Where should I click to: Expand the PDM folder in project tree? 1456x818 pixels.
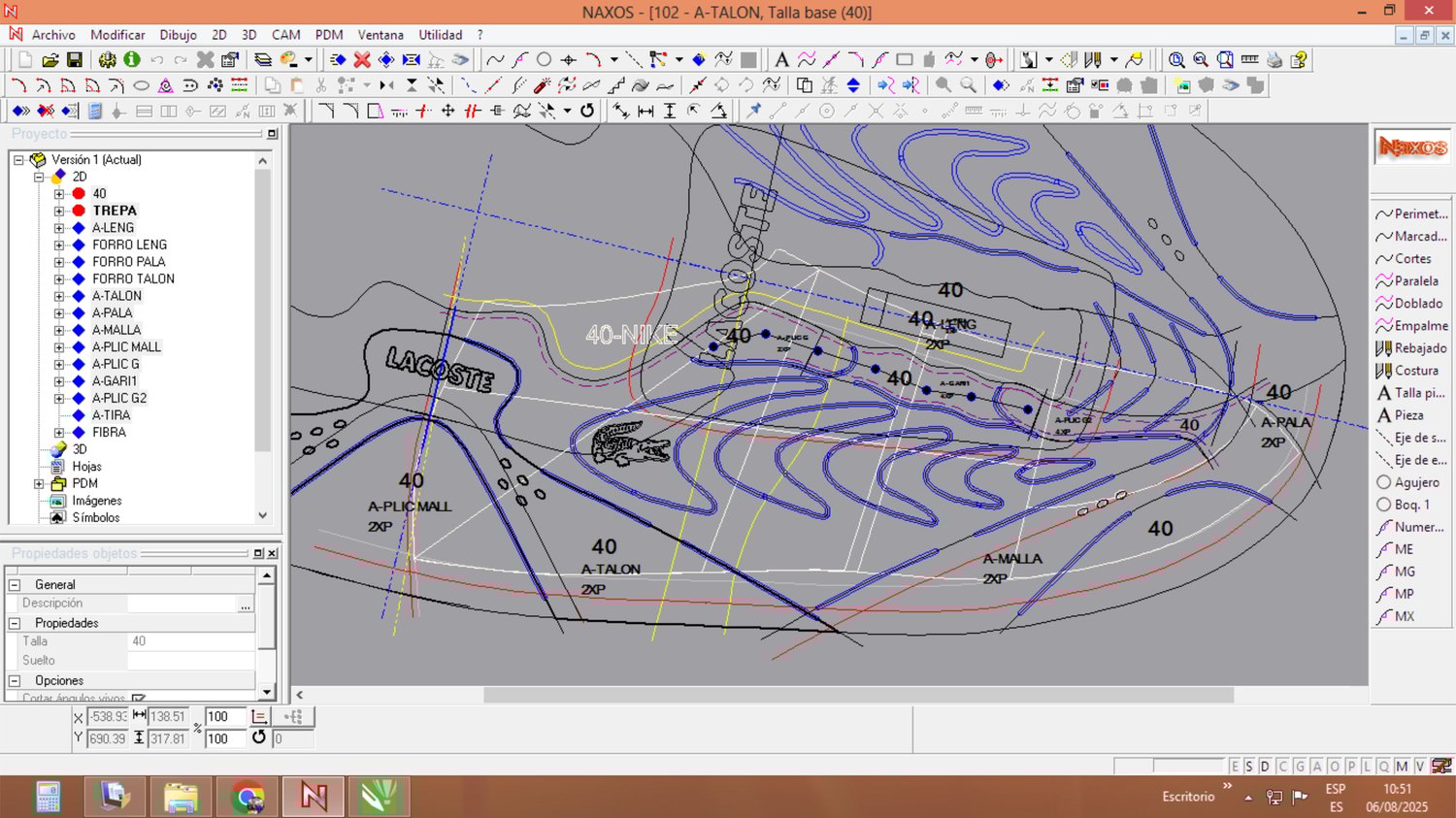(x=40, y=483)
